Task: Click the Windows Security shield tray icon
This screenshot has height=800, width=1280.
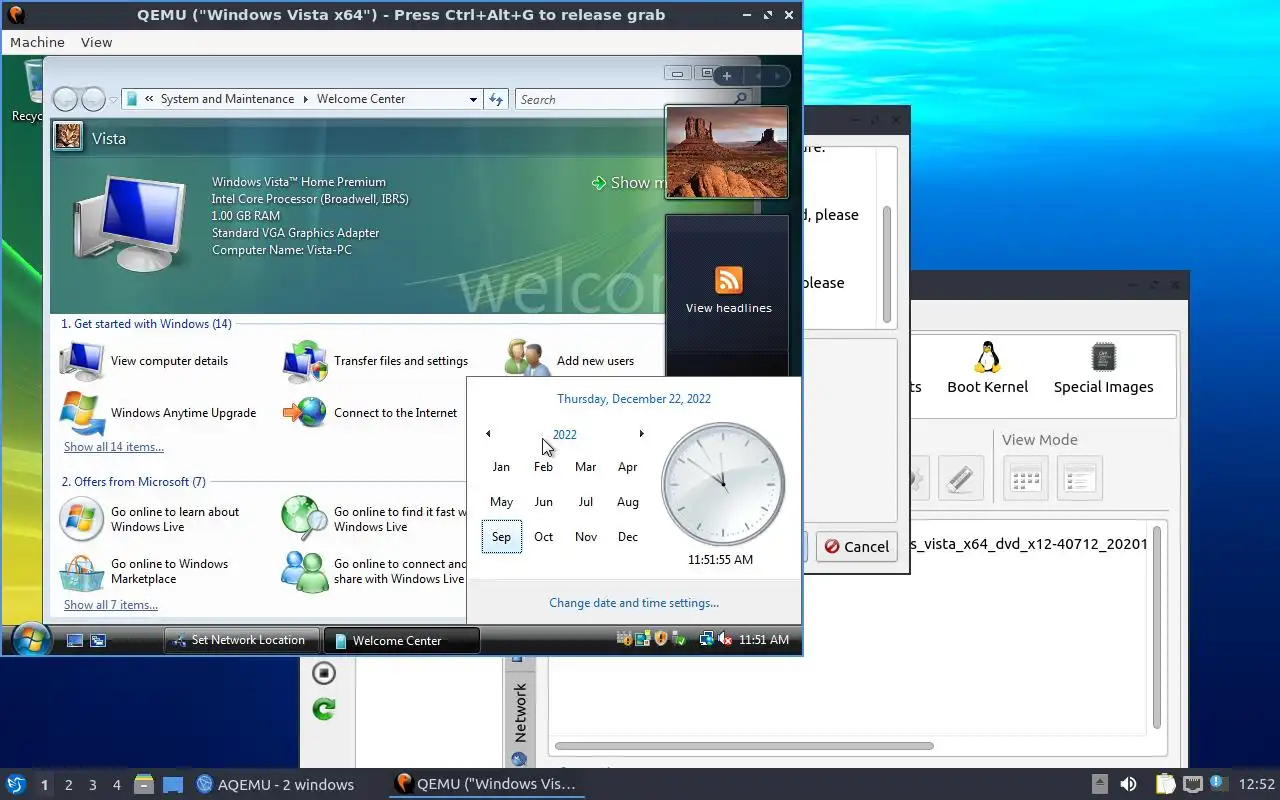Action: pyautogui.click(x=660, y=639)
